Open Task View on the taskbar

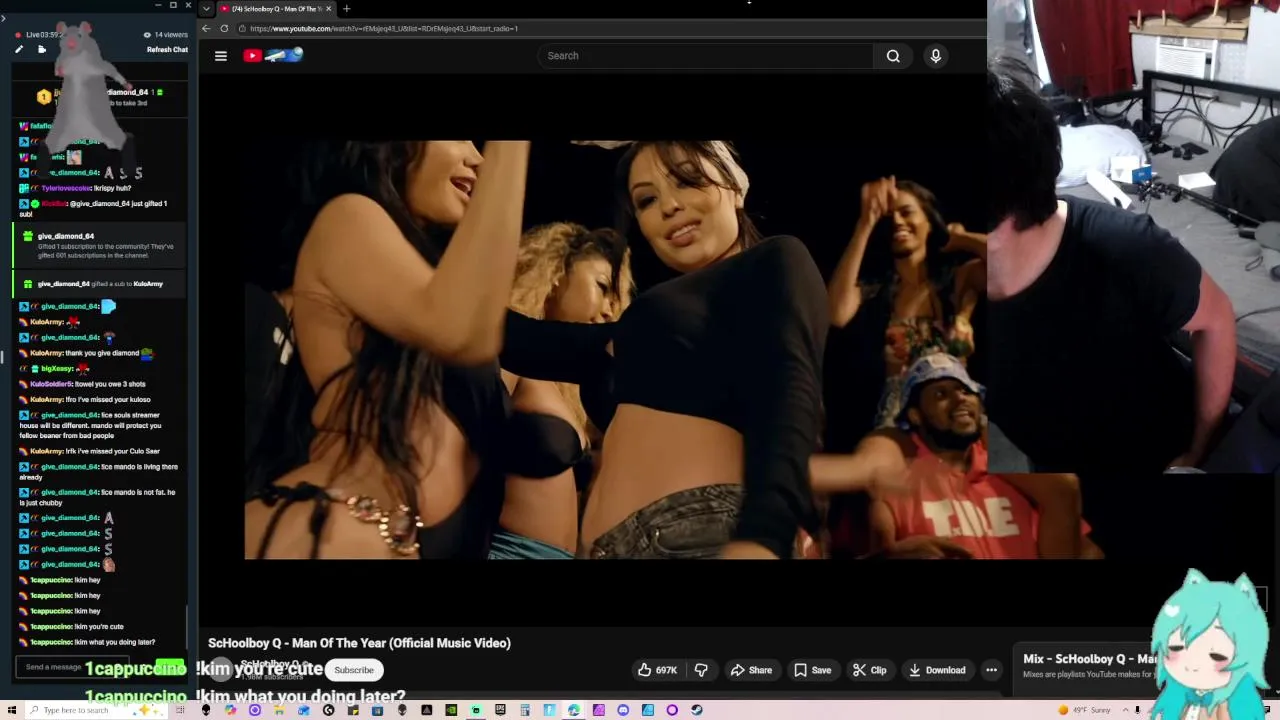tap(180, 710)
